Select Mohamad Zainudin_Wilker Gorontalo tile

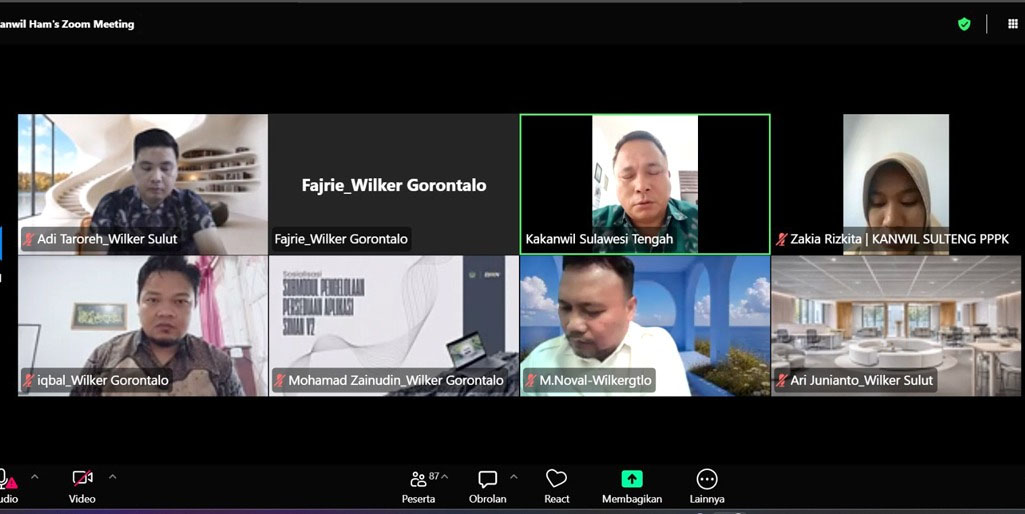click(394, 326)
